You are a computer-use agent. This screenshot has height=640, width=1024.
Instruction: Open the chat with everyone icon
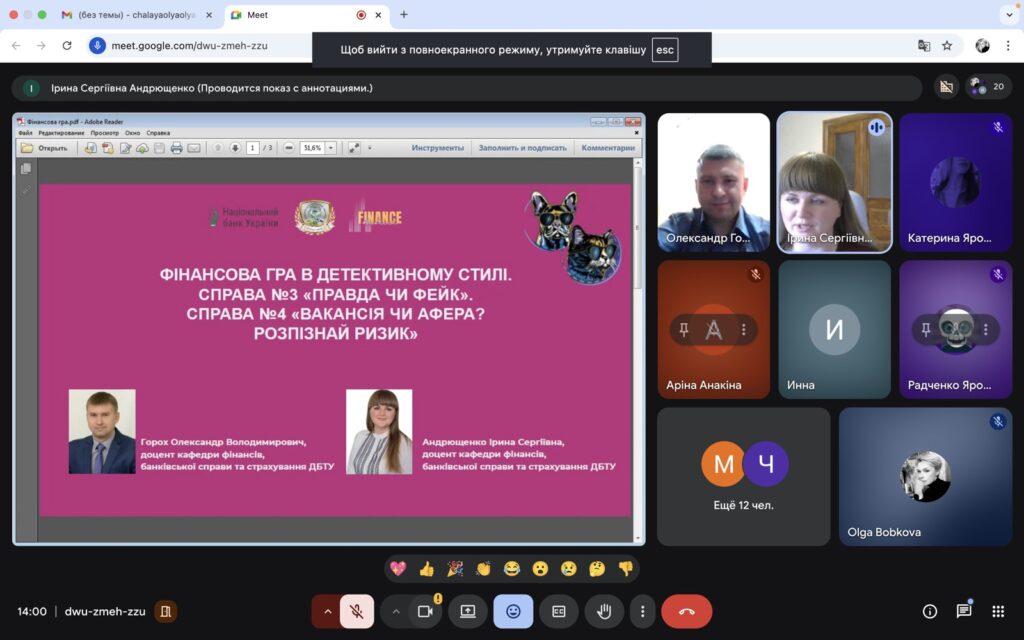[964, 611]
